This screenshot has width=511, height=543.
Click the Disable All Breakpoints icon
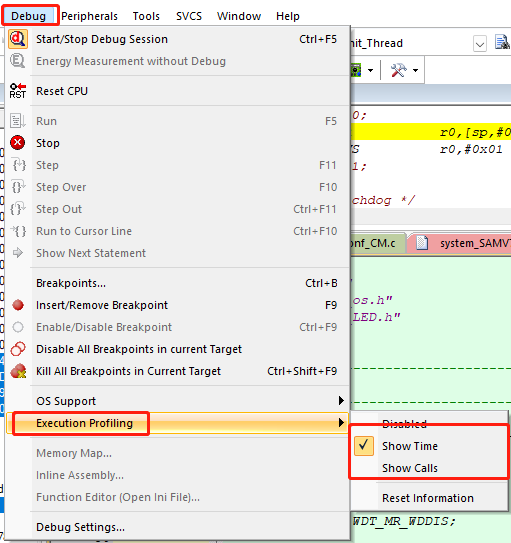pos(18,349)
